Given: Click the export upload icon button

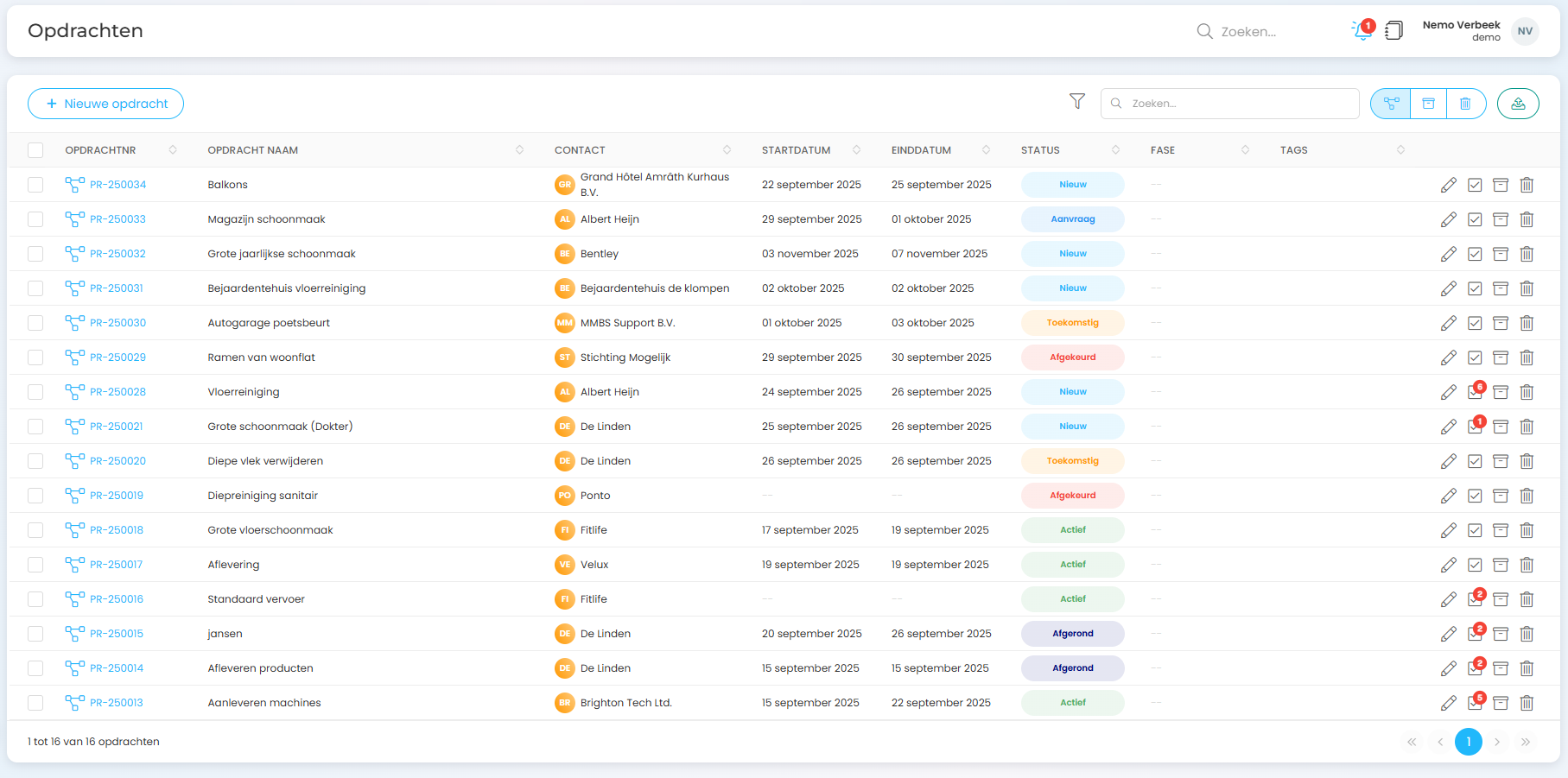Looking at the screenshot, I should click(1517, 104).
